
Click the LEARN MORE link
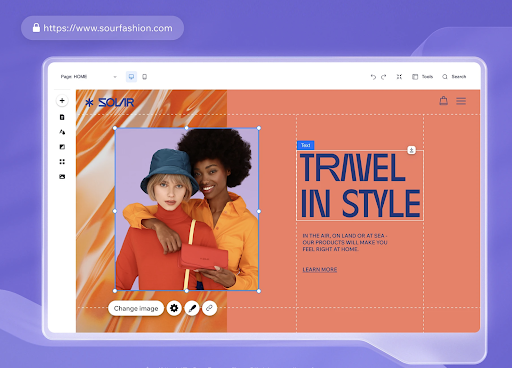pyautogui.click(x=320, y=269)
